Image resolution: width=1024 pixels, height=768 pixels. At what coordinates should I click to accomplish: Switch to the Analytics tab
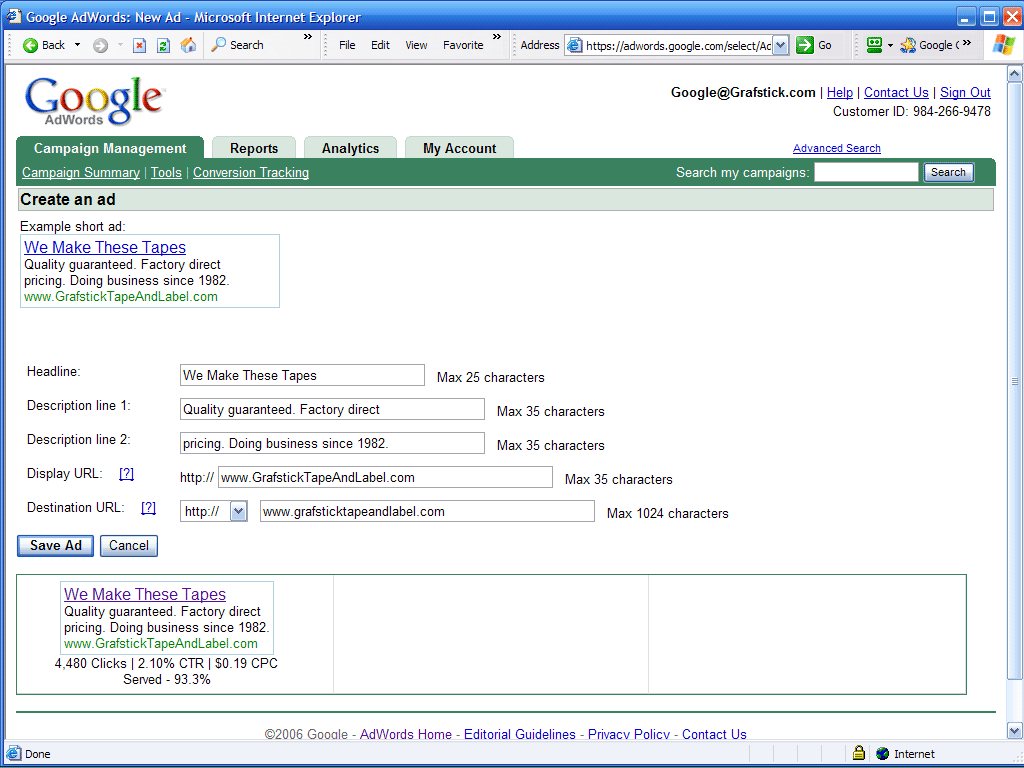point(350,148)
